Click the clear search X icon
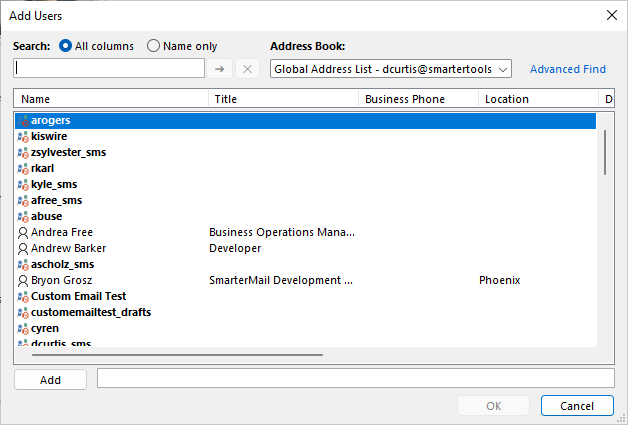 click(247, 69)
